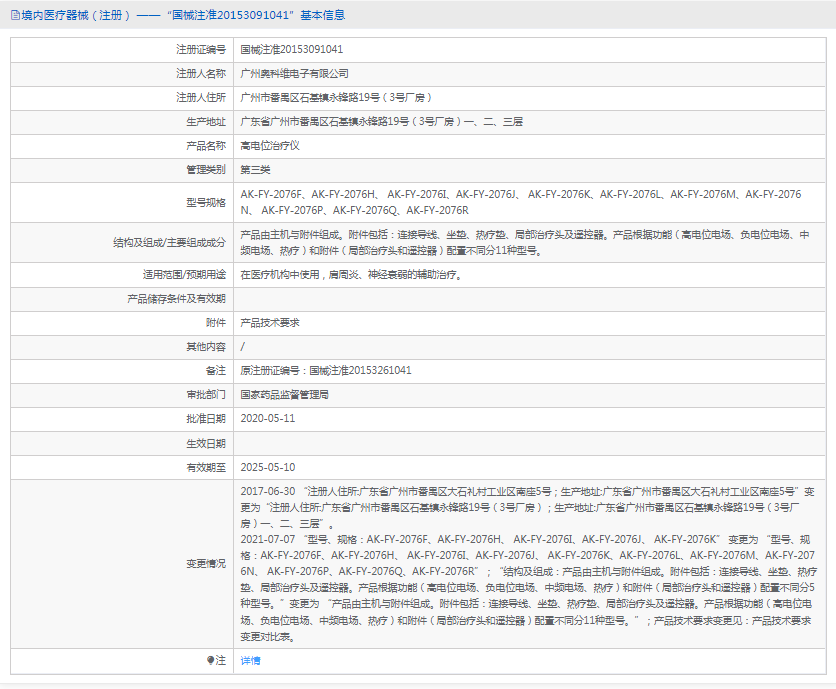Click the 审批部门 row label
Viewport: 836px width, 689px height.
206,395
